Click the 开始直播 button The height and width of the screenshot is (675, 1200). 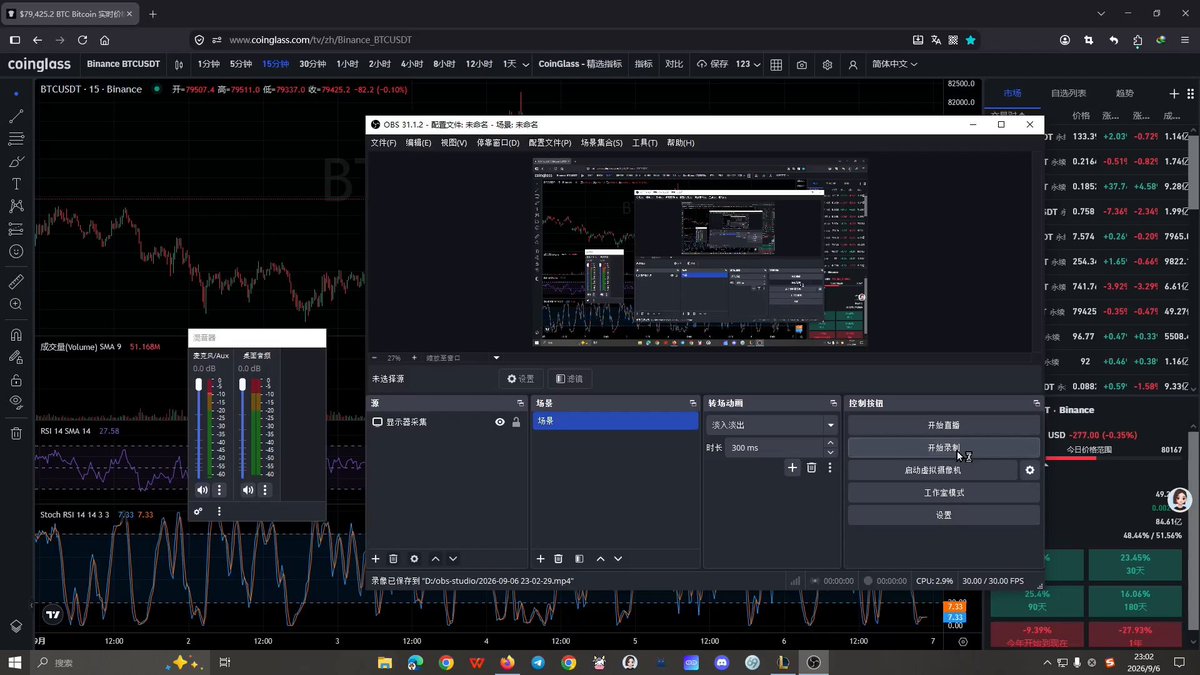(x=944, y=425)
